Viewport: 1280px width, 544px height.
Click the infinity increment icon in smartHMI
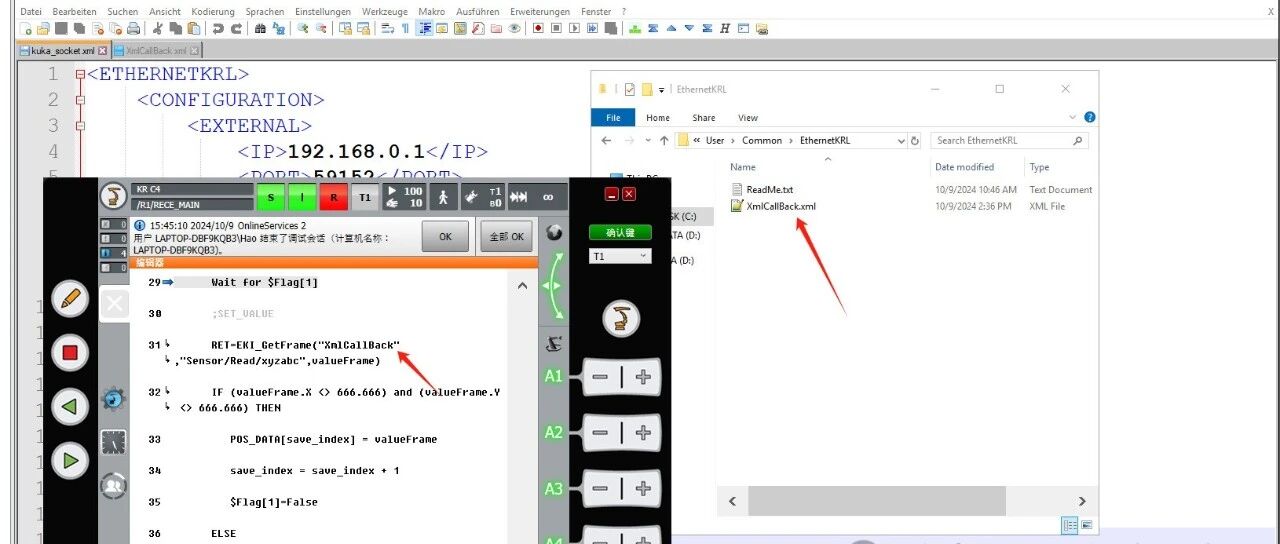tap(548, 197)
